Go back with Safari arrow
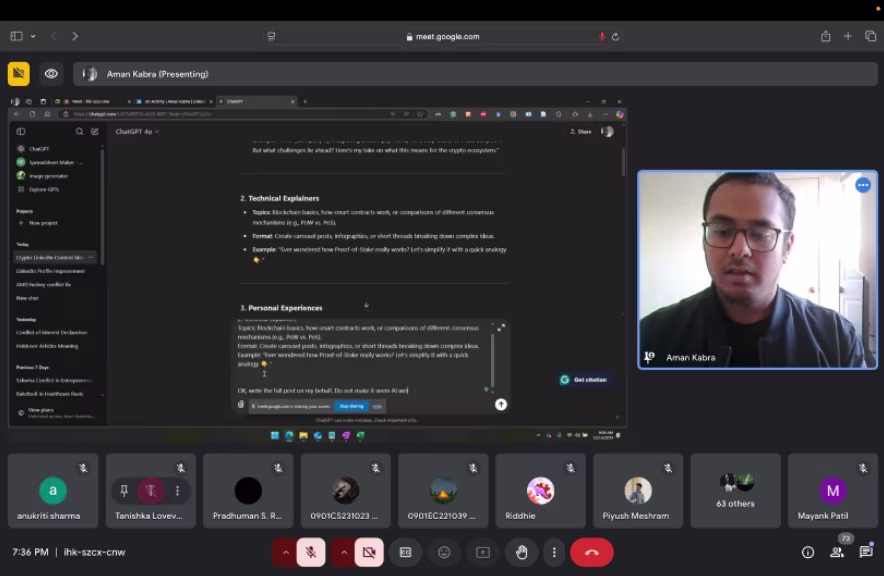The image size is (884, 576). pyautogui.click(x=54, y=36)
